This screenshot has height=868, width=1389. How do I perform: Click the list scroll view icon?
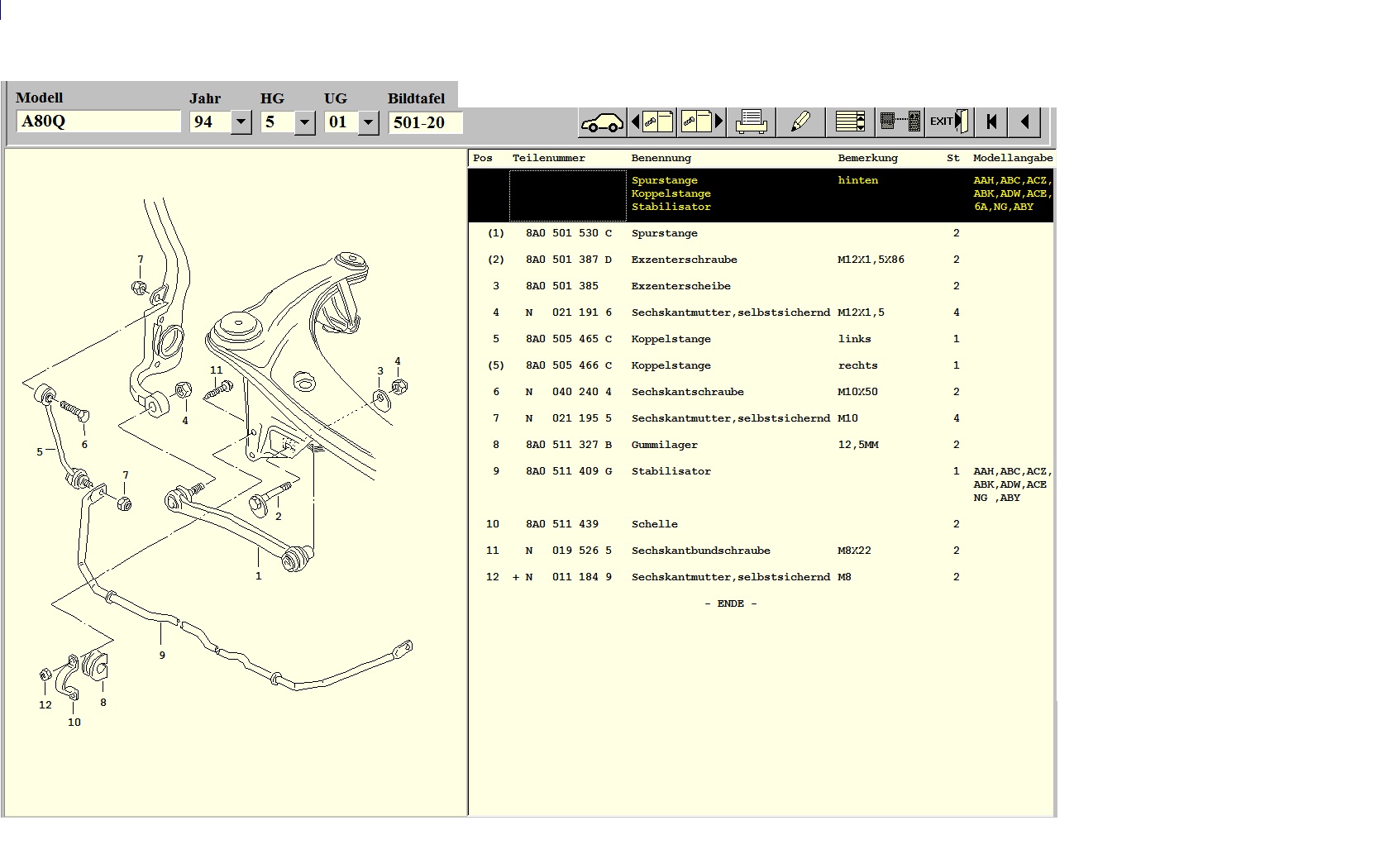point(850,122)
